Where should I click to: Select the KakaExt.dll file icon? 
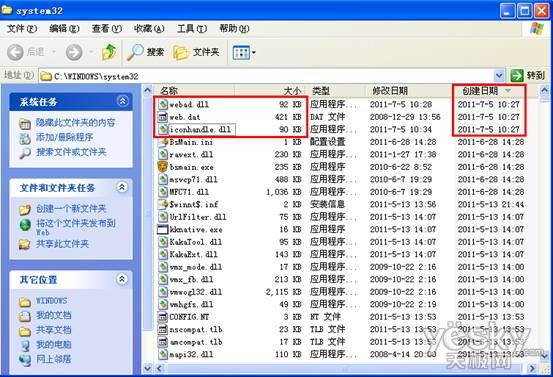coord(163,254)
